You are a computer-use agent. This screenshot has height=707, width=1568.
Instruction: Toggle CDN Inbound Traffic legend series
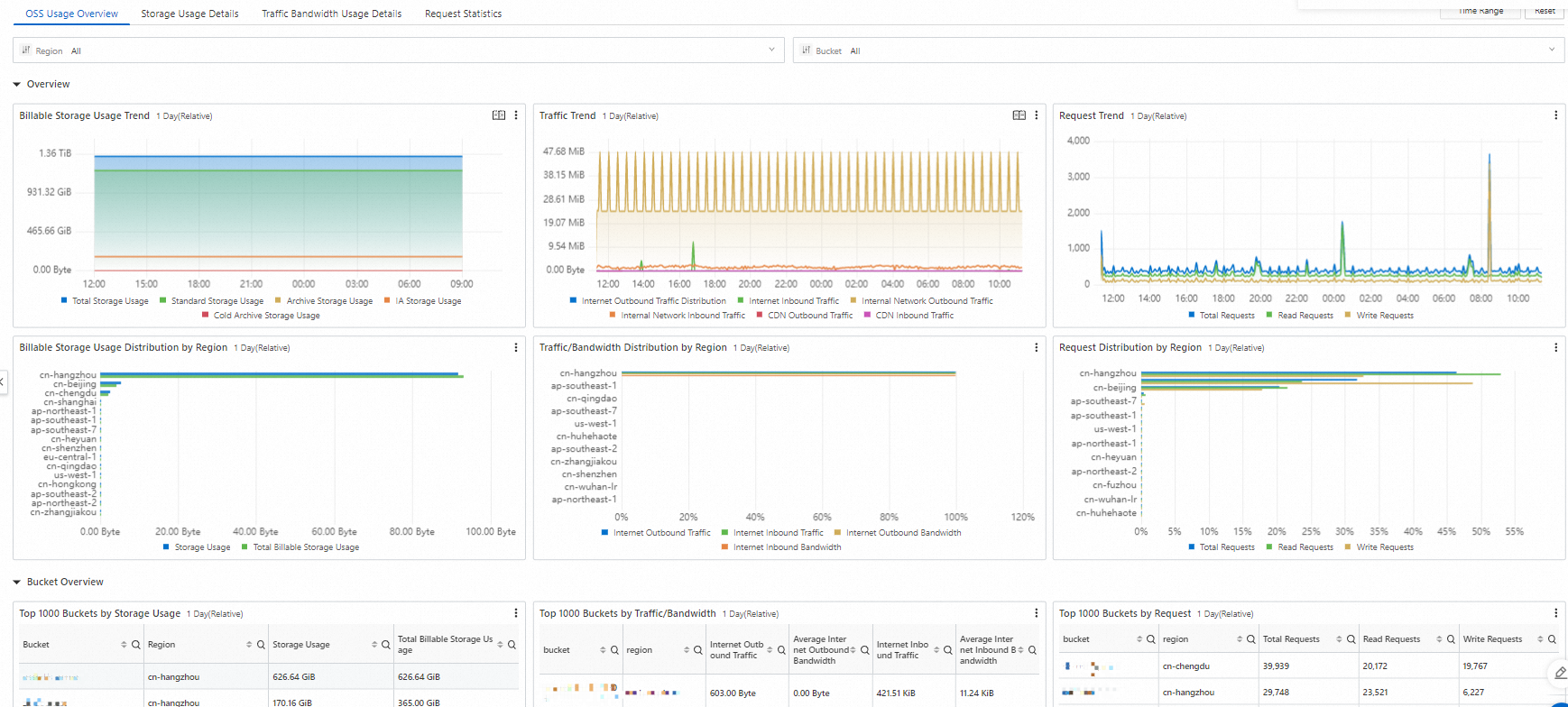[909, 316]
